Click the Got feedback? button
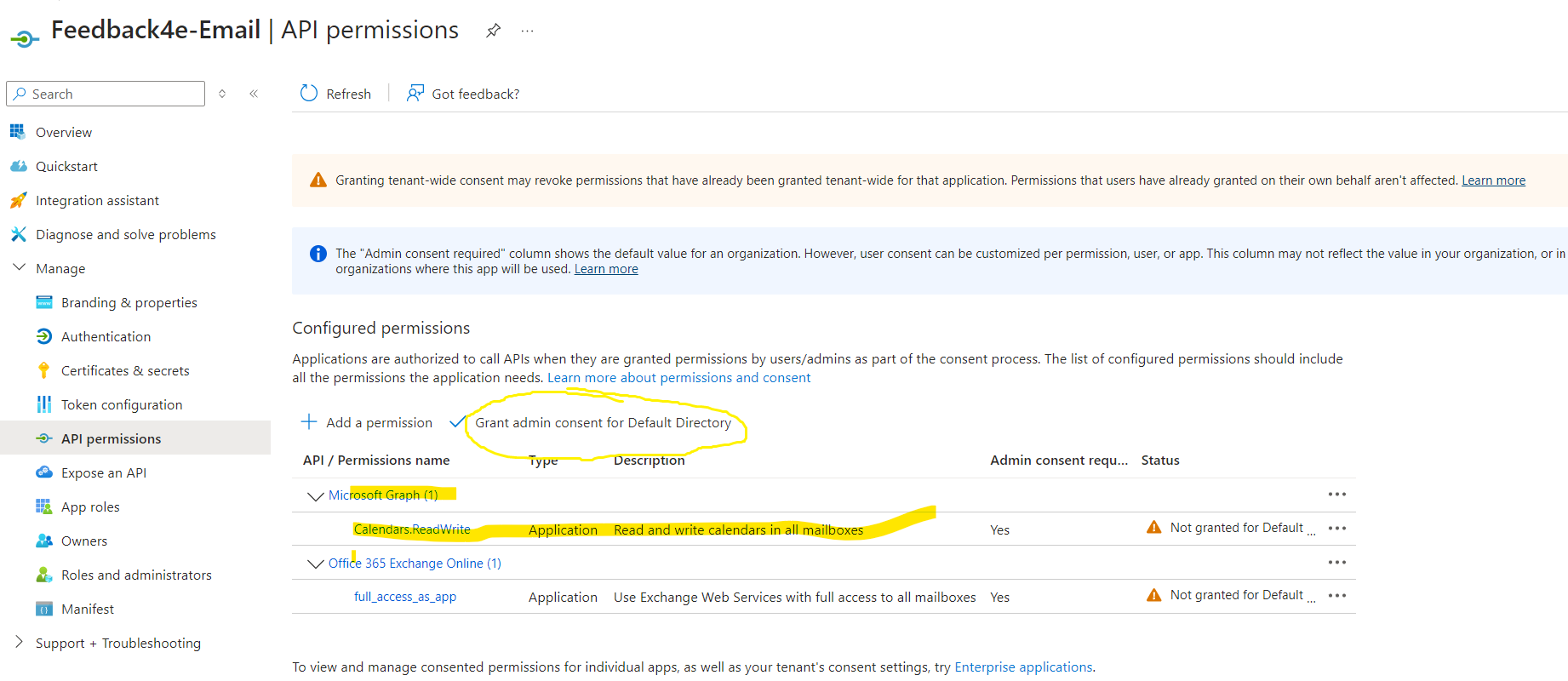Viewport: 1568px width, 681px height. point(462,94)
